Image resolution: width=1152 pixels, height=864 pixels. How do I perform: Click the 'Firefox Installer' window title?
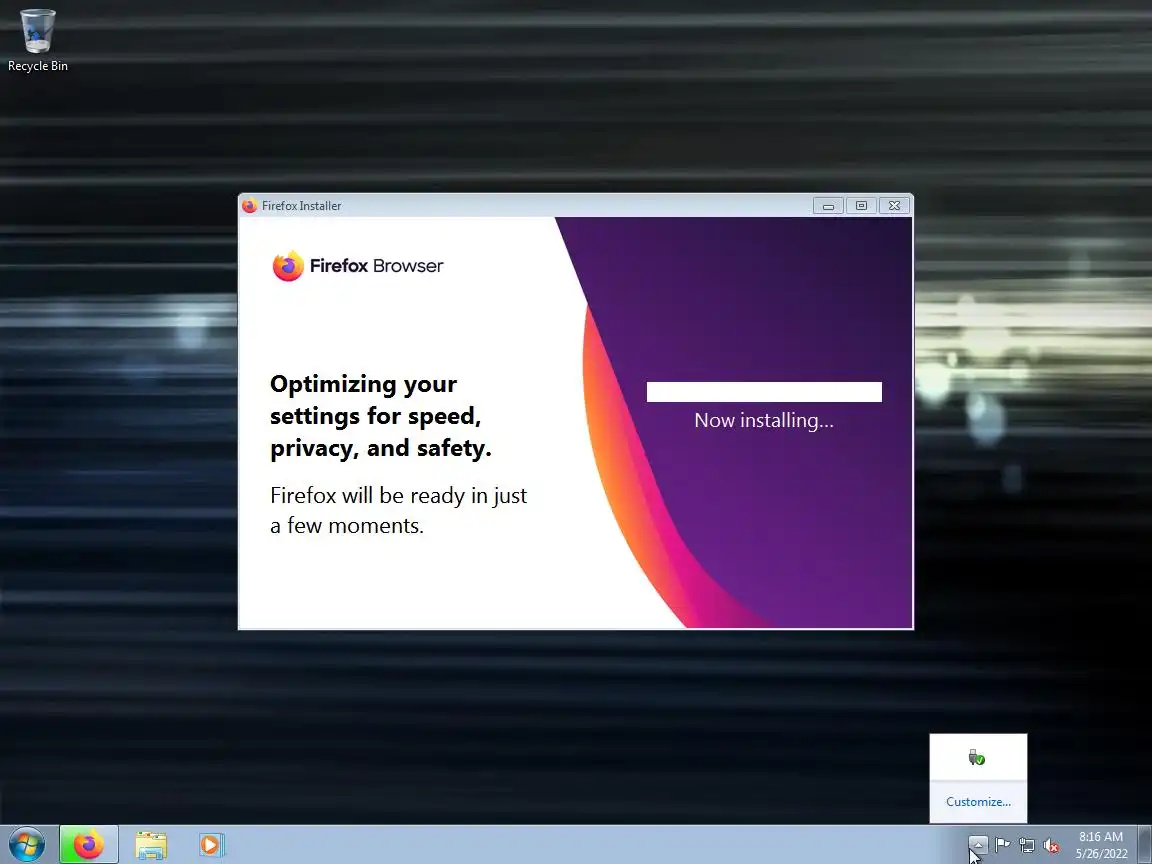click(301, 206)
